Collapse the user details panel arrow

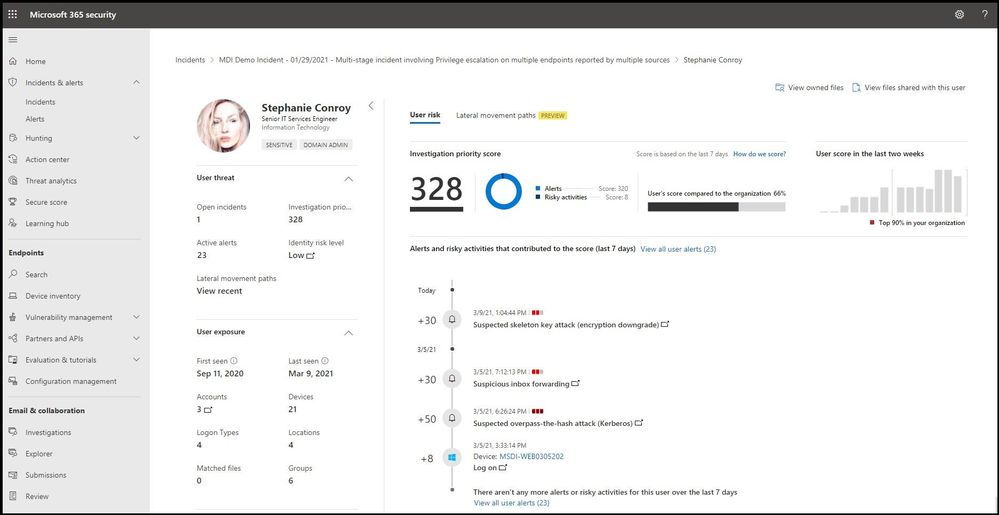[371, 106]
